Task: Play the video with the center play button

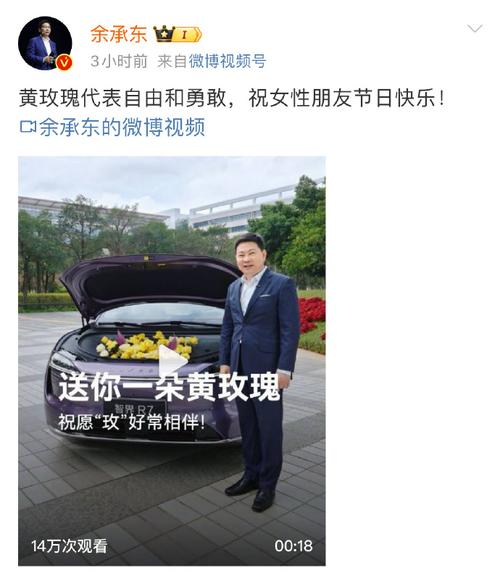Action: coord(172,361)
